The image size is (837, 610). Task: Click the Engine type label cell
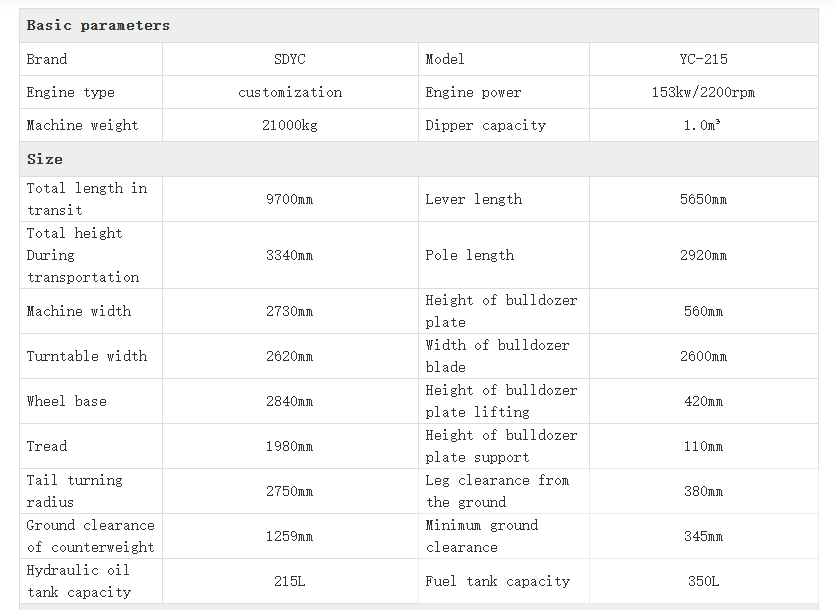click(x=71, y=92)
